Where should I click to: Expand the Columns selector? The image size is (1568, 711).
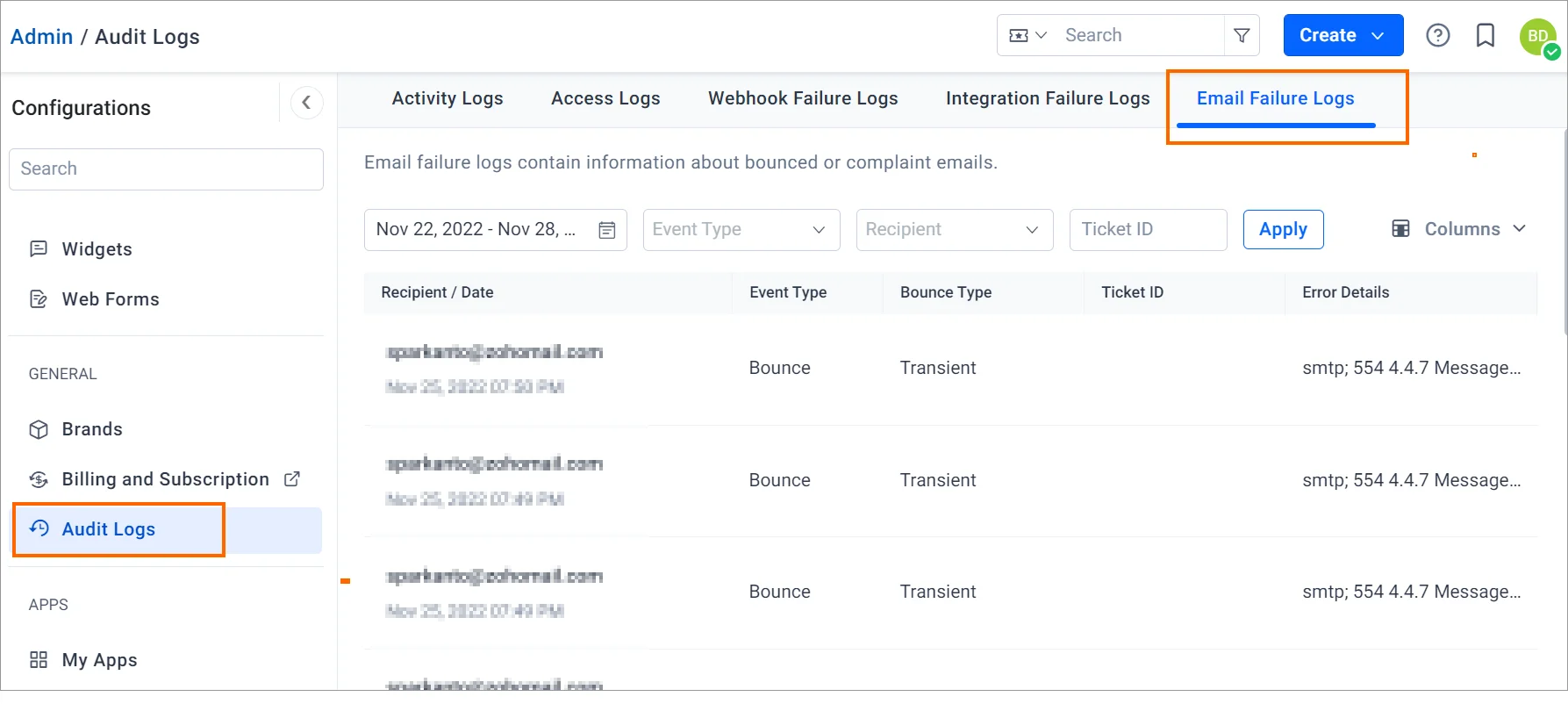pos(1460,229)
